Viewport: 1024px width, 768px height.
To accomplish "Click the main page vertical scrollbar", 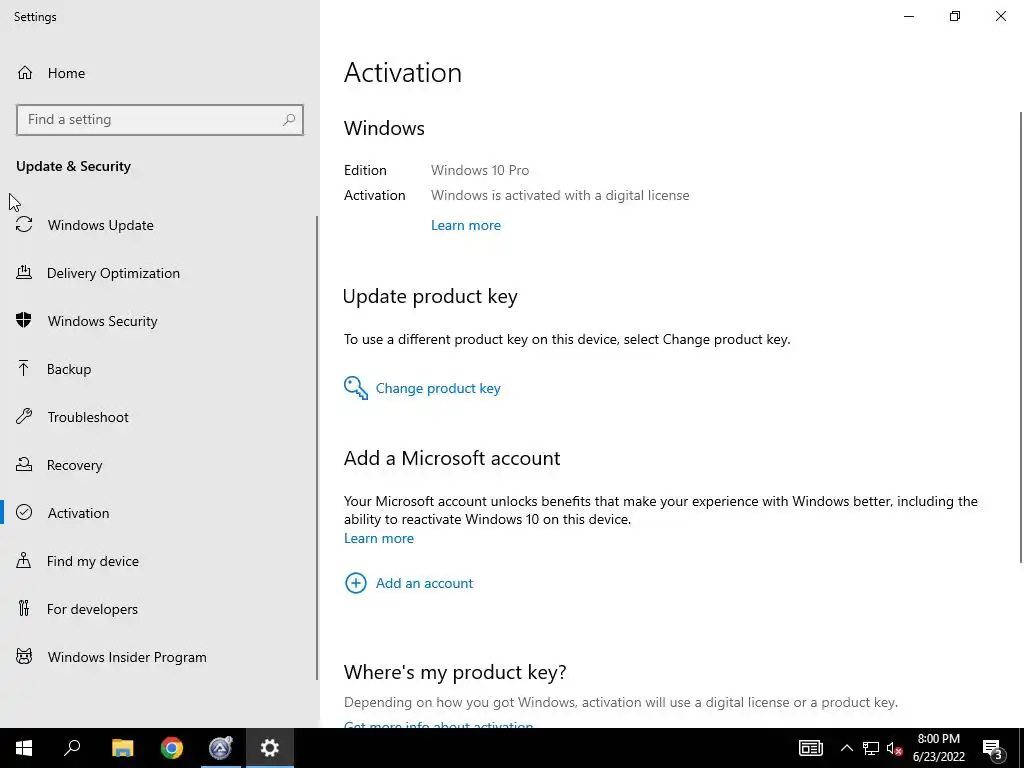I will (x=1021, y=336).
